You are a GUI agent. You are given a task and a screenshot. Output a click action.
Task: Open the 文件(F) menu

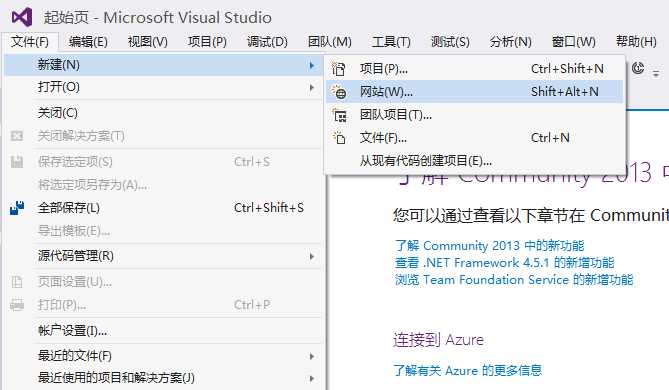[x=29, y=41]
